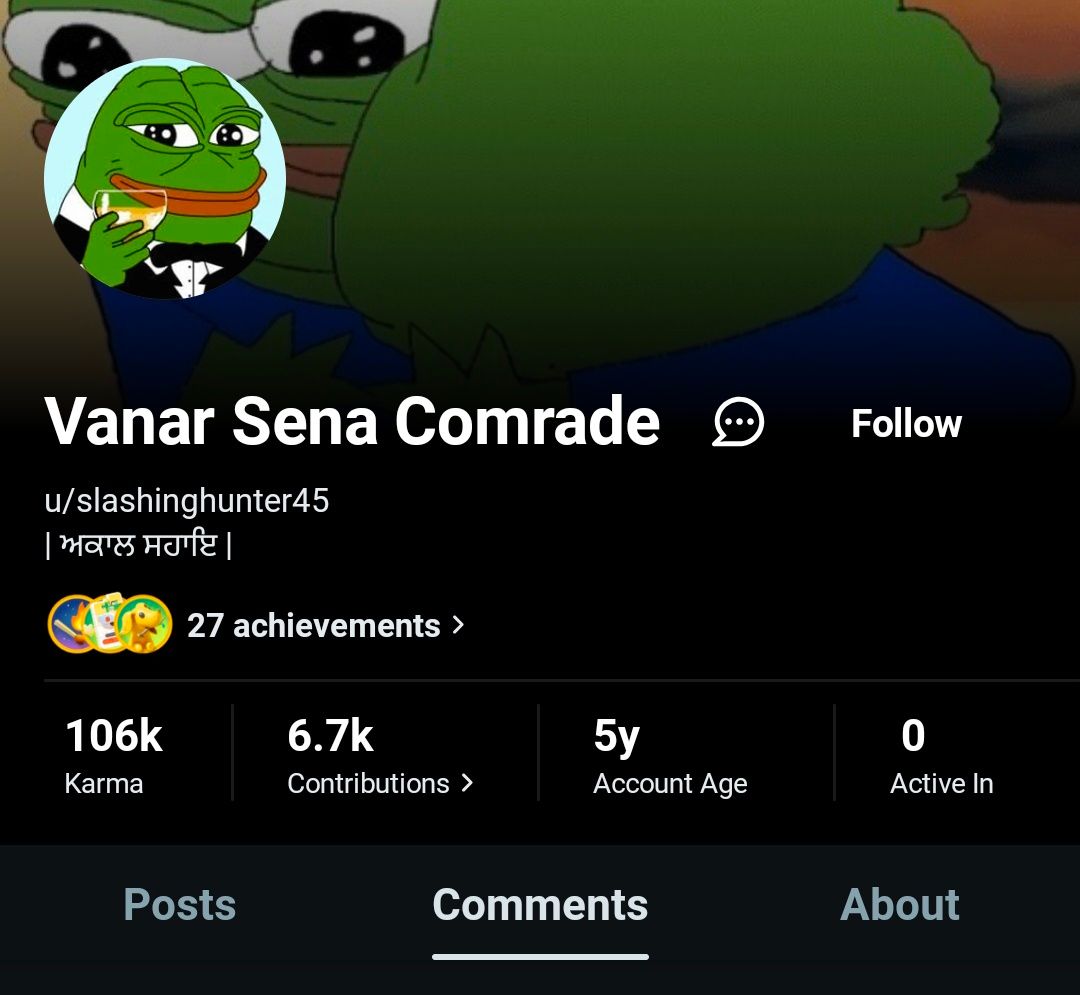1080x995 pixels.
Task: Click the middle achievement badge icon
Action: click(x=107, y=622)
